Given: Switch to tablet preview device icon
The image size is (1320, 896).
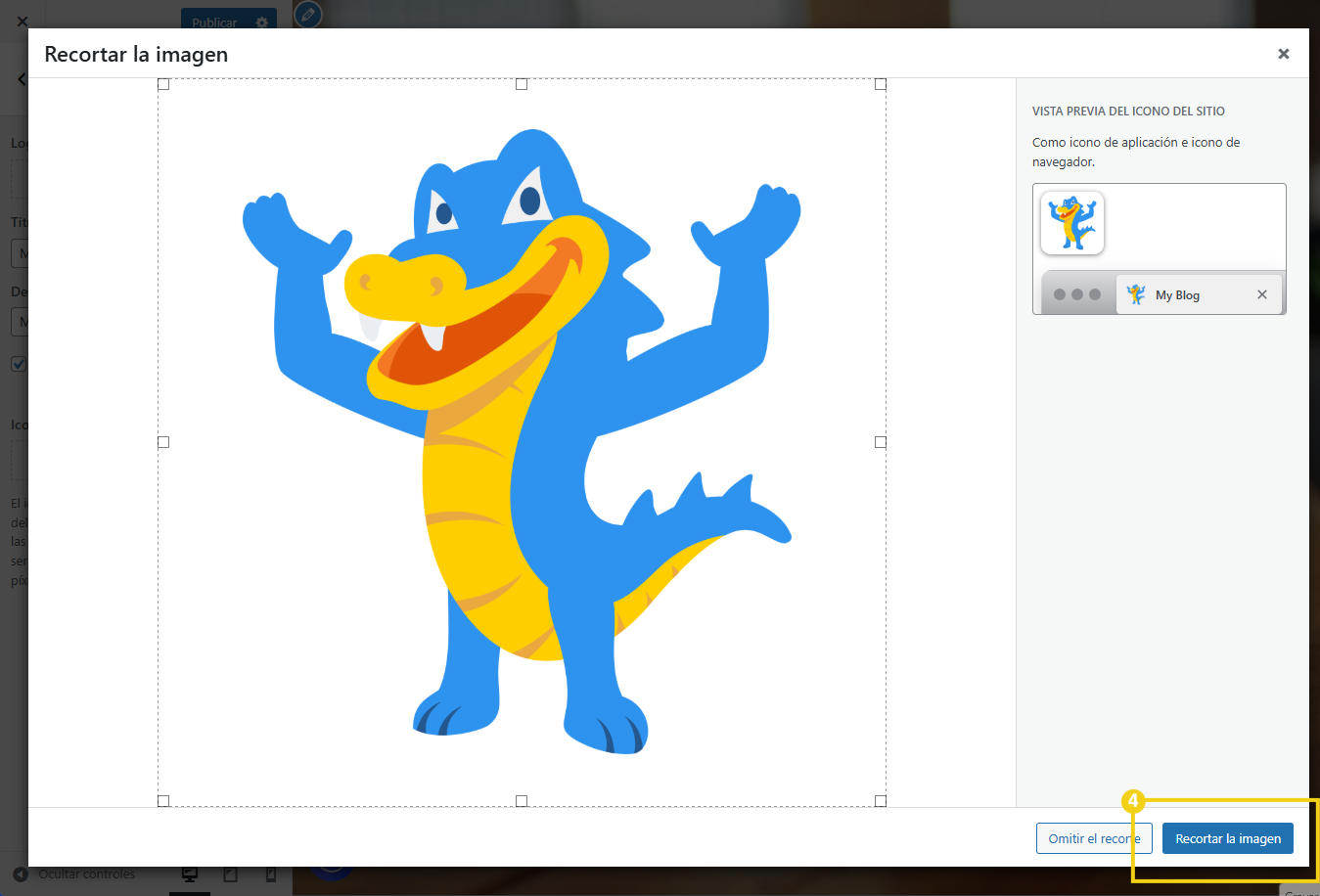Looking at the screenshot, I should [231, 874].
